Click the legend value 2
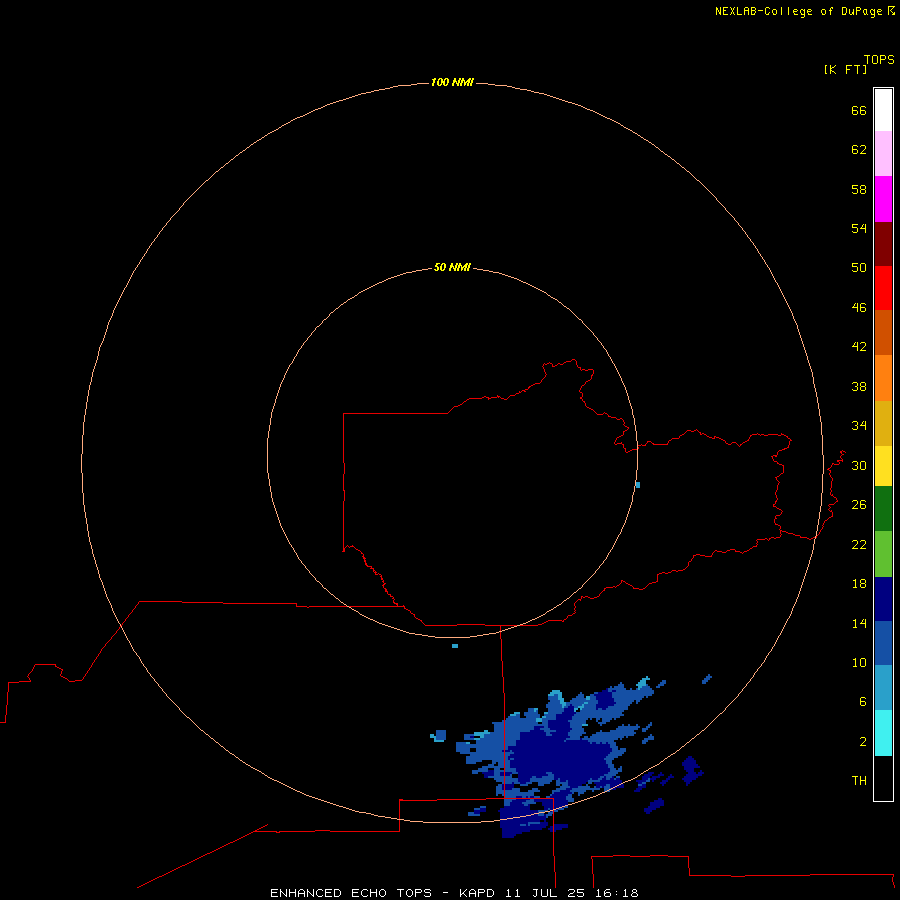 coord(863,741)
